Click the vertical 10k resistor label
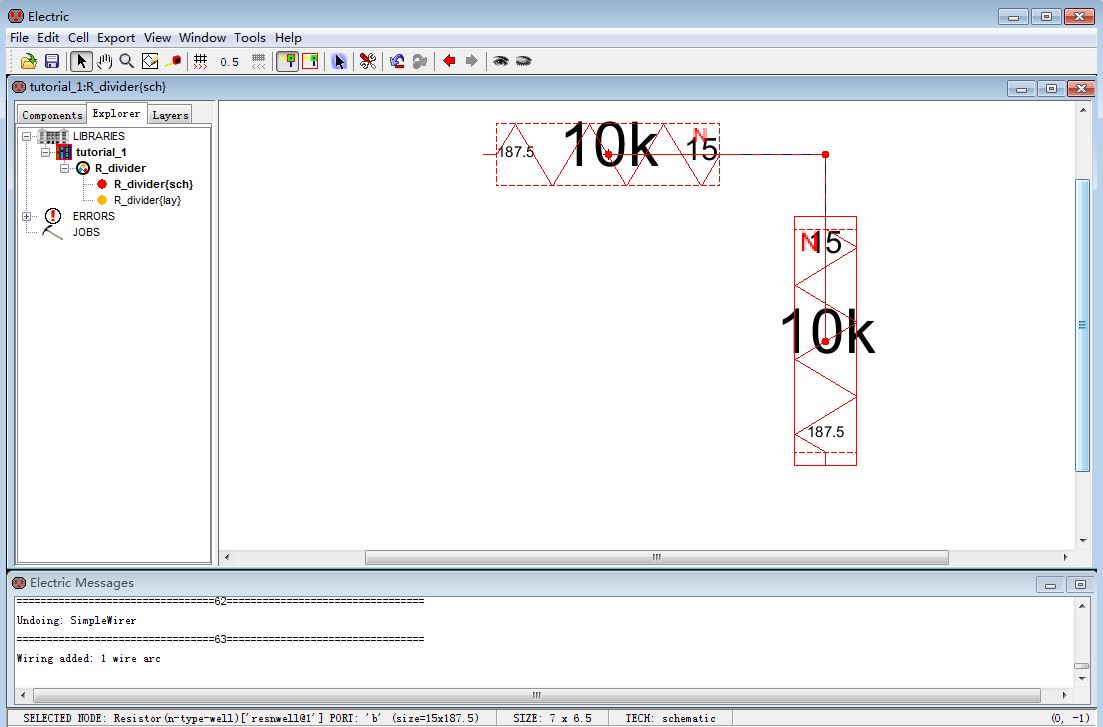This screenshot has height=727, width=1103. point(826,333)
